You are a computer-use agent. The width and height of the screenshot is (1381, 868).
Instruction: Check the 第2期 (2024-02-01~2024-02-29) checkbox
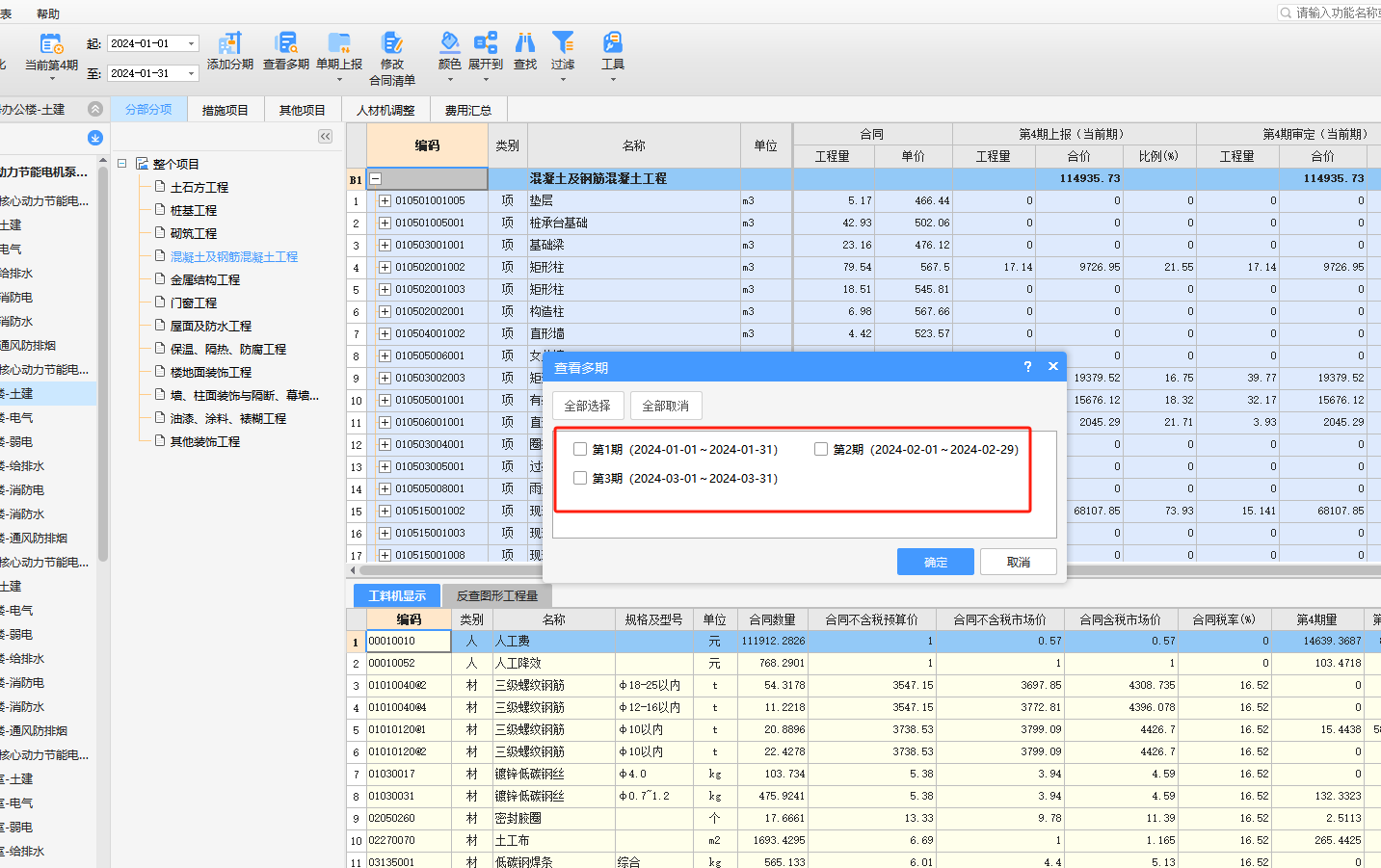pos(821,449)
